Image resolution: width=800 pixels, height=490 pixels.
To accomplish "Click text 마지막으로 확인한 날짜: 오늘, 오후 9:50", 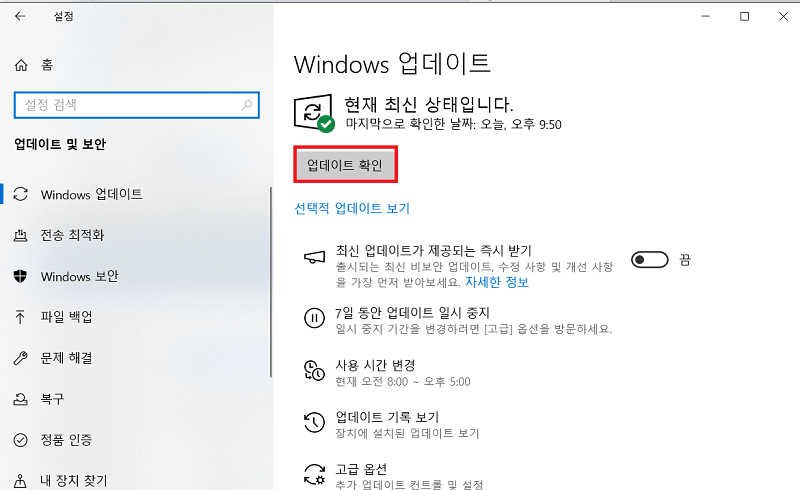I will (454, 124).
